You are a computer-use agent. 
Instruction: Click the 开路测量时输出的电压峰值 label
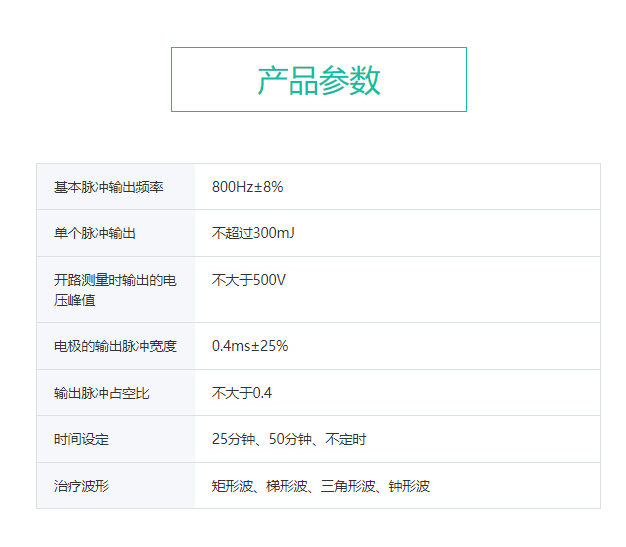[x=115, y=289]
